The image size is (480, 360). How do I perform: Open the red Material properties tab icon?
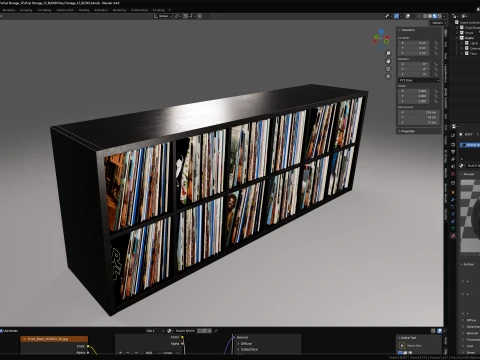453,236
